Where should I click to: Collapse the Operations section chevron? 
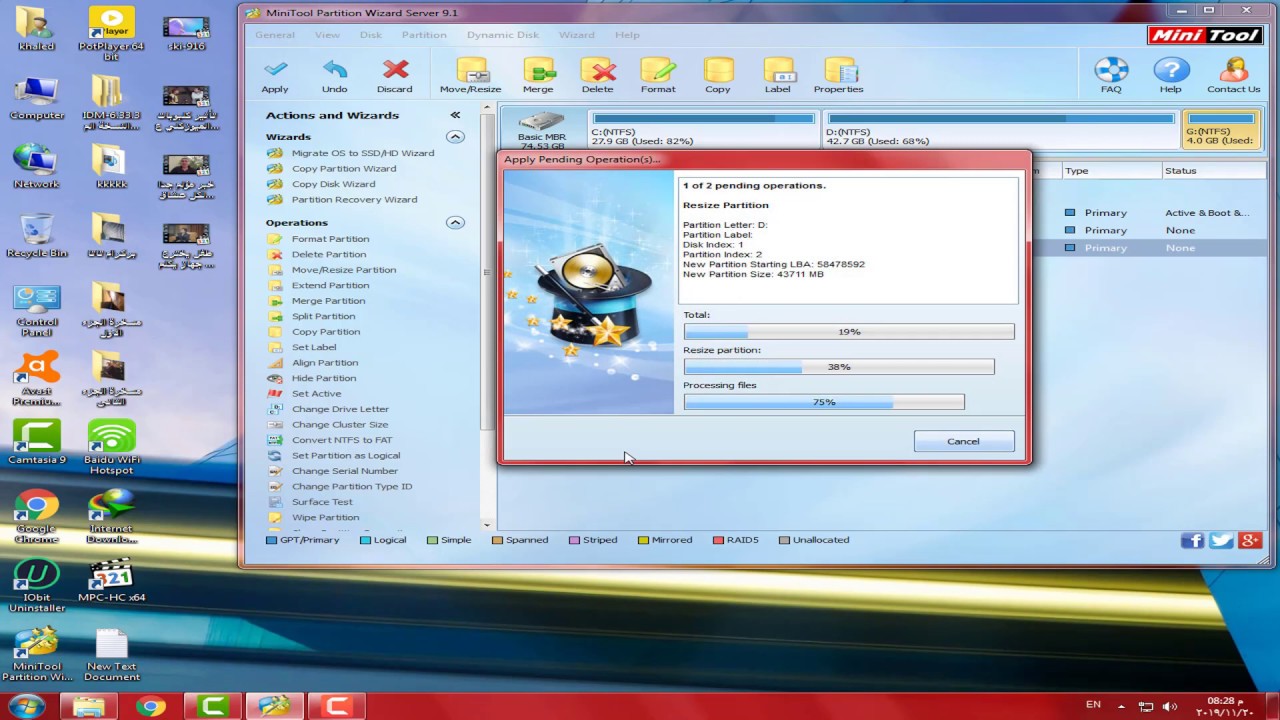[x=455, y=223]
